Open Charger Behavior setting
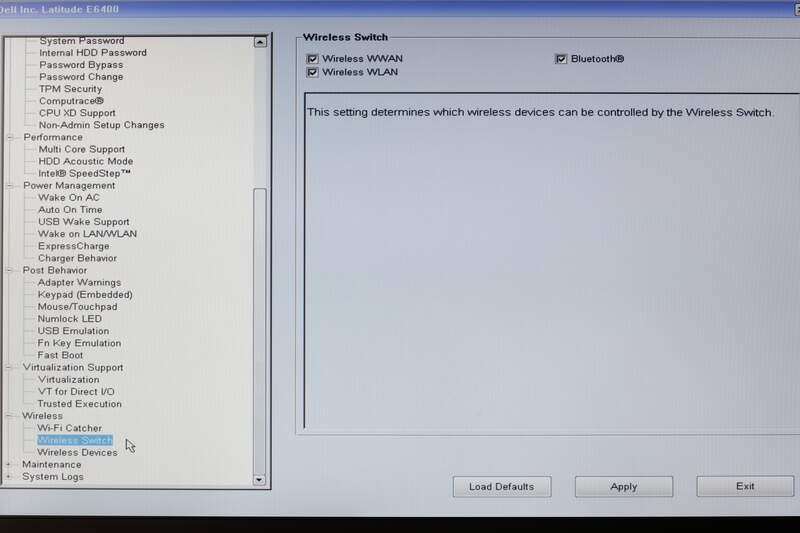Image resolution: width=800 pixels, height=533 pixels. 78,258
